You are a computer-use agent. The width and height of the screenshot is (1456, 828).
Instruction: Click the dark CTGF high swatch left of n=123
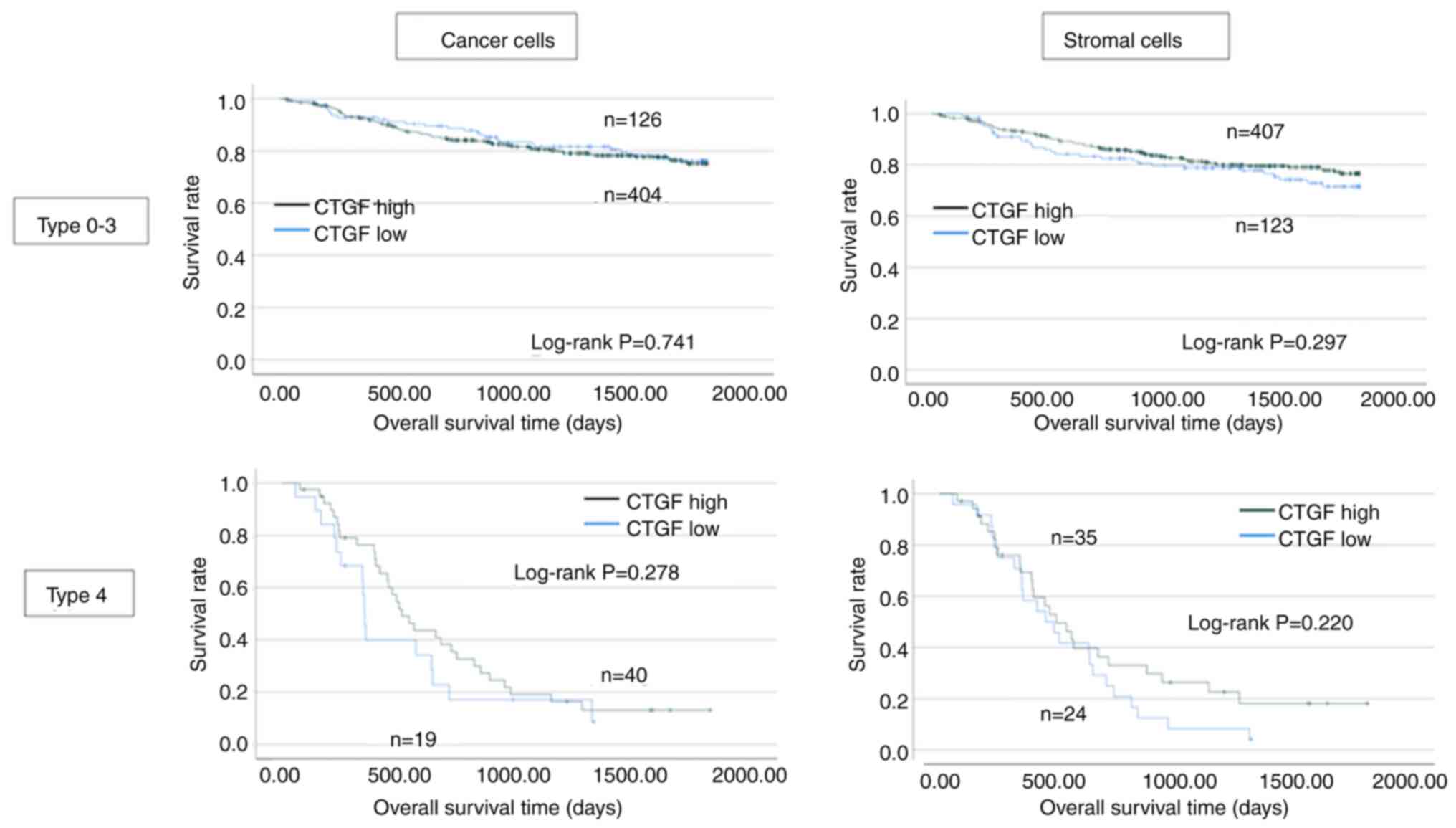pyautogui.click(x=950, y=208)
